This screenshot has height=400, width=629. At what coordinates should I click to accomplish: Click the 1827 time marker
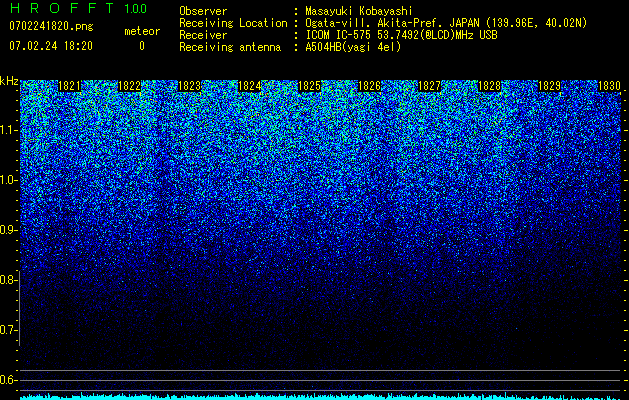(x=429, y=86)
